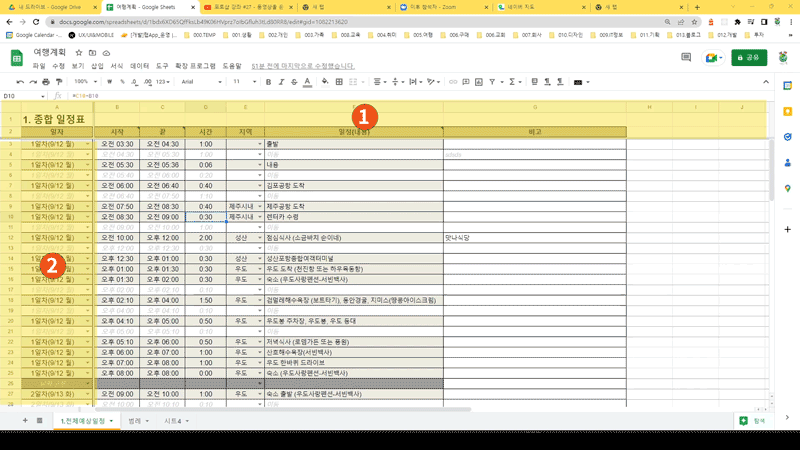The image size is (800, 450).
Task: Open the 파일 menu
Action: click(x=39, y=66)
